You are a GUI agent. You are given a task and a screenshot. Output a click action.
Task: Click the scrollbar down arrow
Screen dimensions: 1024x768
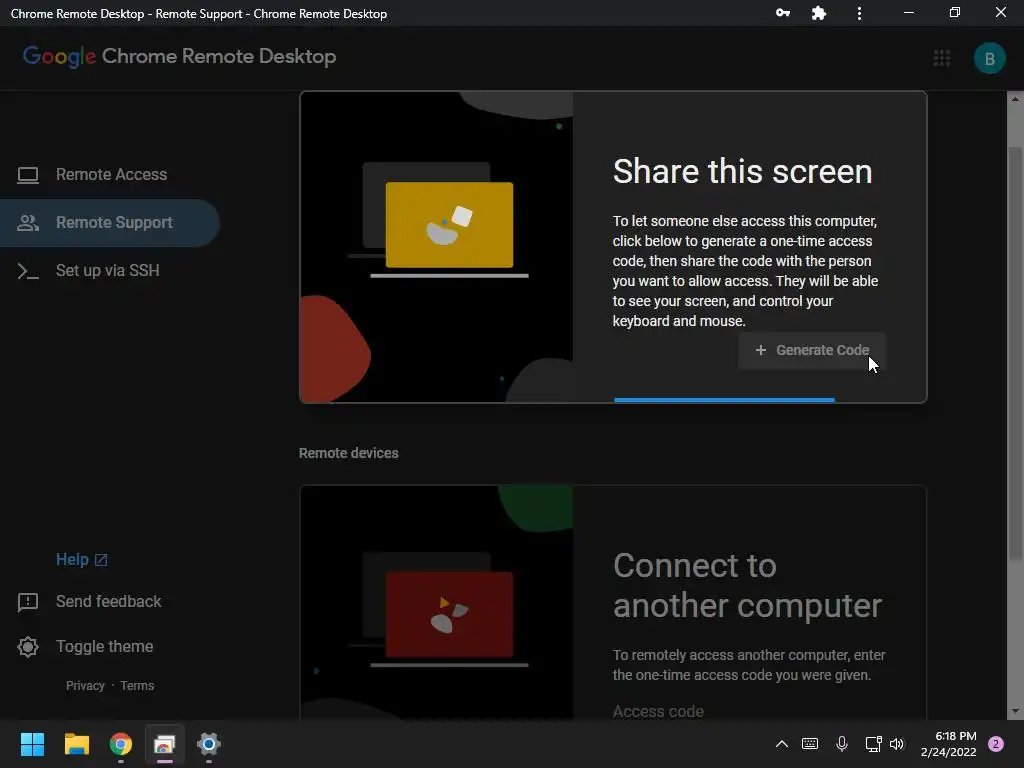(x=1015, y=712)
